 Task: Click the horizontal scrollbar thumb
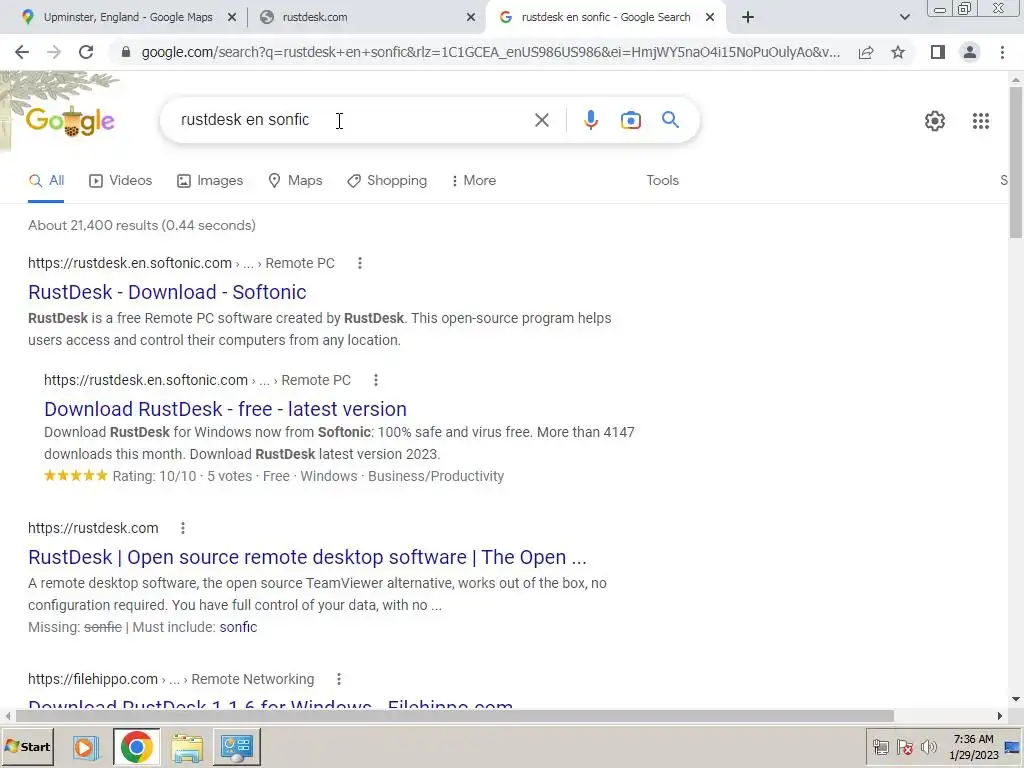pos(455,716)
